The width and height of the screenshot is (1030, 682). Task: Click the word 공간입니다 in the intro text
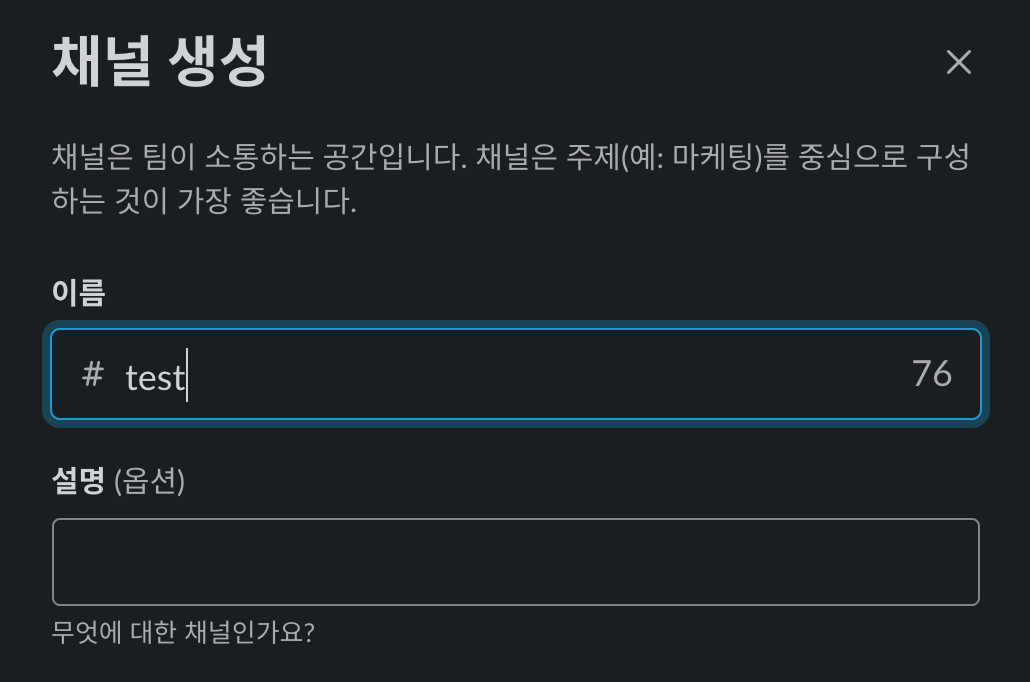394,157
